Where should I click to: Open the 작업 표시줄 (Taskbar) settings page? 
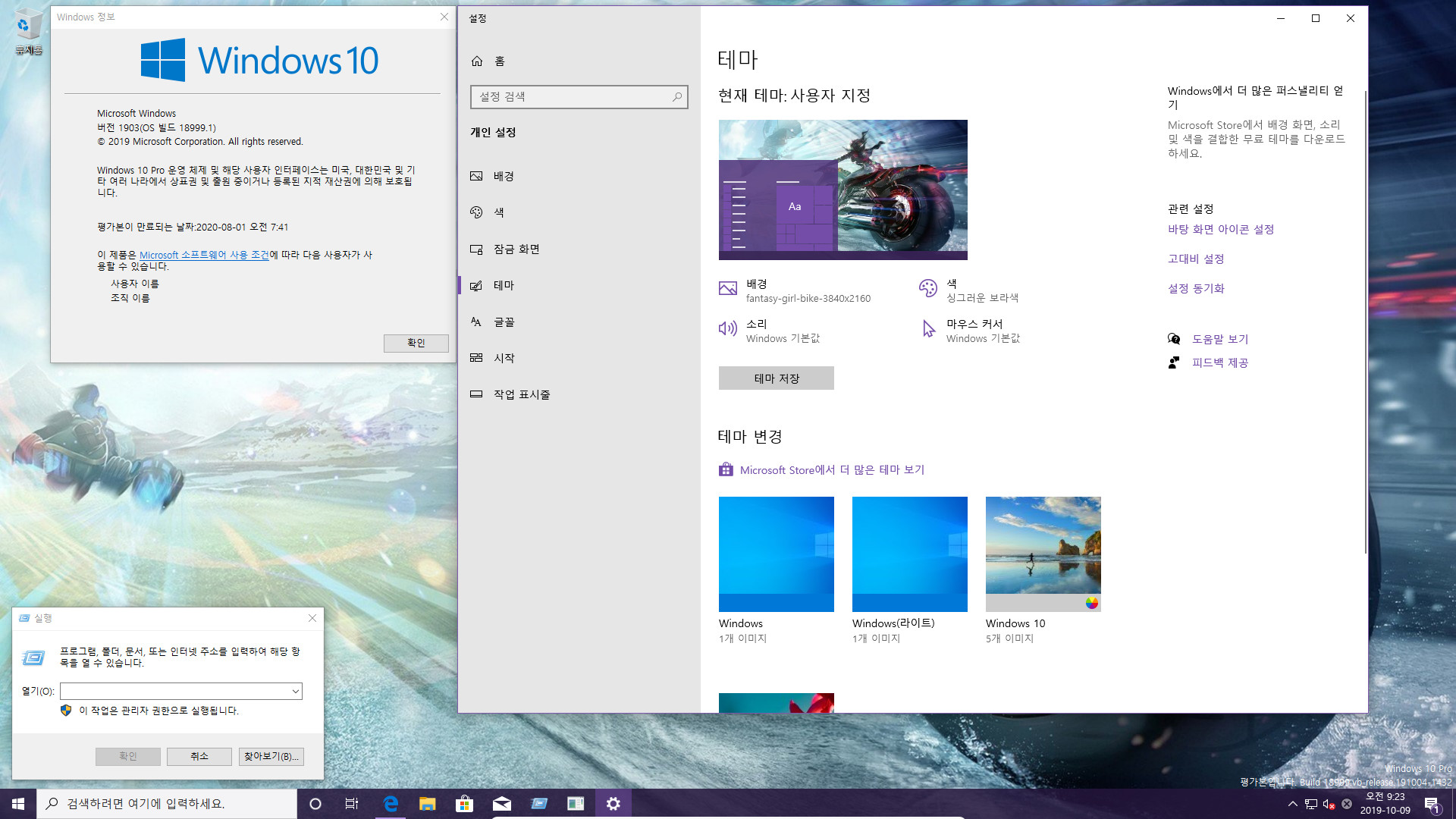pyautogui.click(x=579, y=394)
